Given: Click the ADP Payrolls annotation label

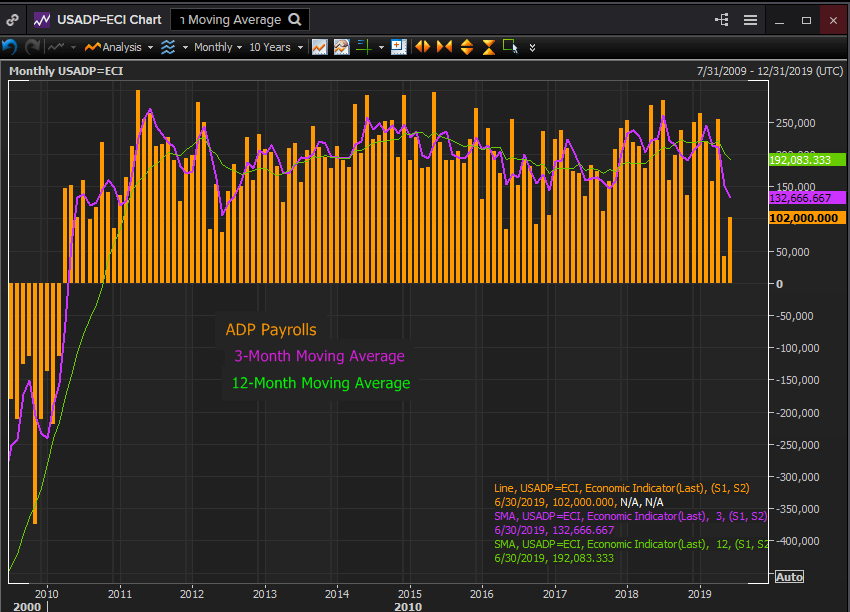Looking at the screenshot, I should (x=271, y=330).
